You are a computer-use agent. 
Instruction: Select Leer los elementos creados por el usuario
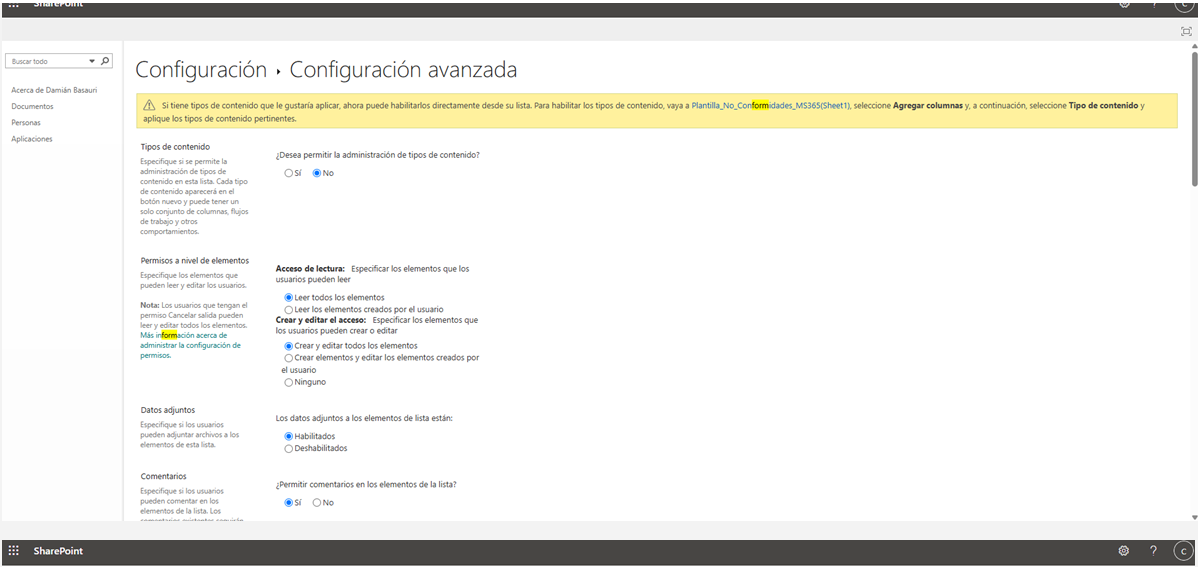coord(289,309)
